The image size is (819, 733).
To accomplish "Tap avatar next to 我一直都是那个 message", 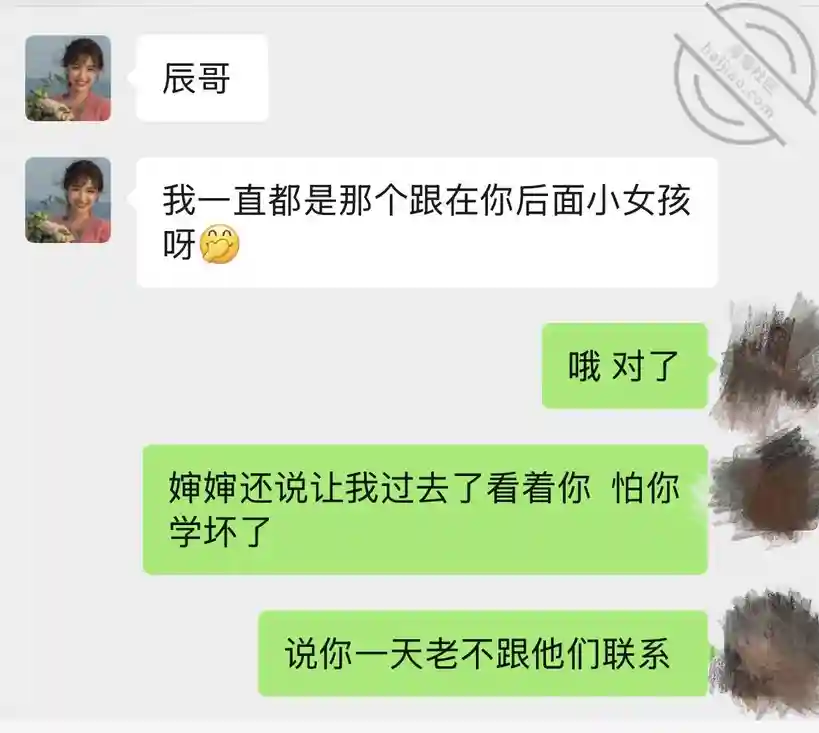I will (68, 200).
